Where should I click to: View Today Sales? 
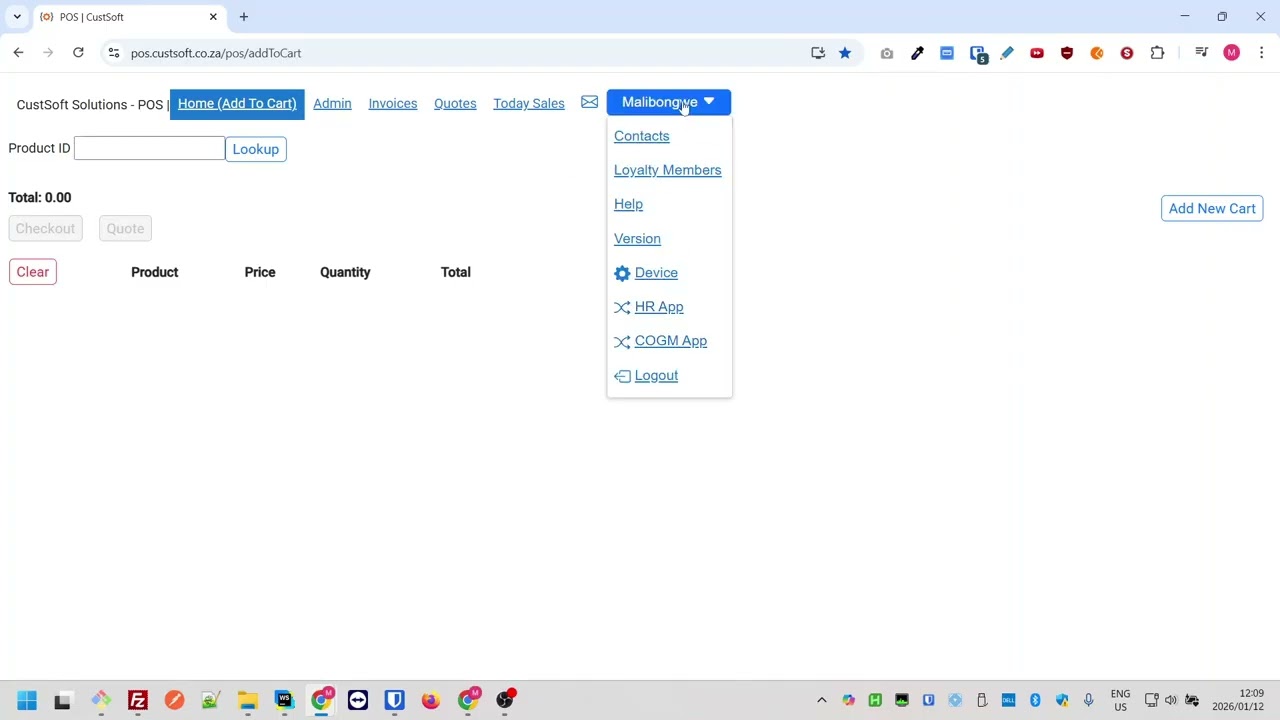coord(529,103)
